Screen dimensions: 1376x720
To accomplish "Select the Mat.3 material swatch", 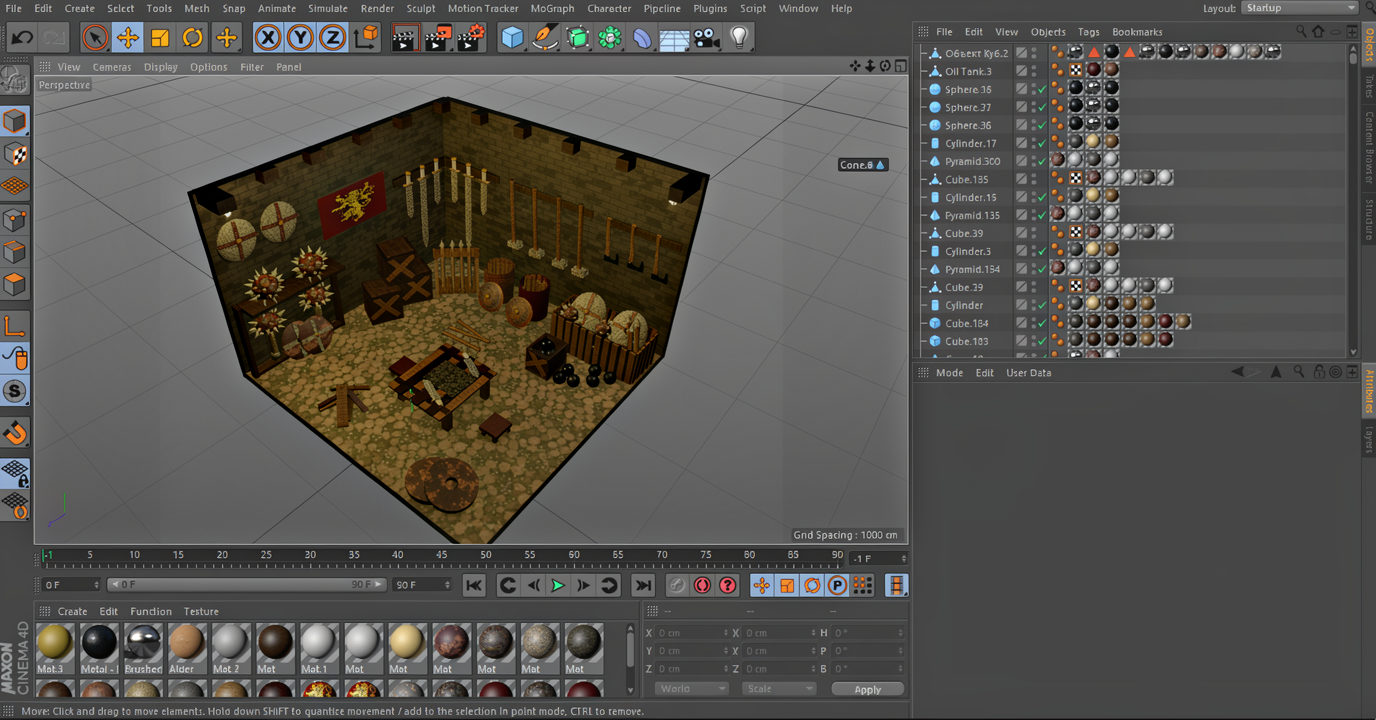I will [54, 649].
